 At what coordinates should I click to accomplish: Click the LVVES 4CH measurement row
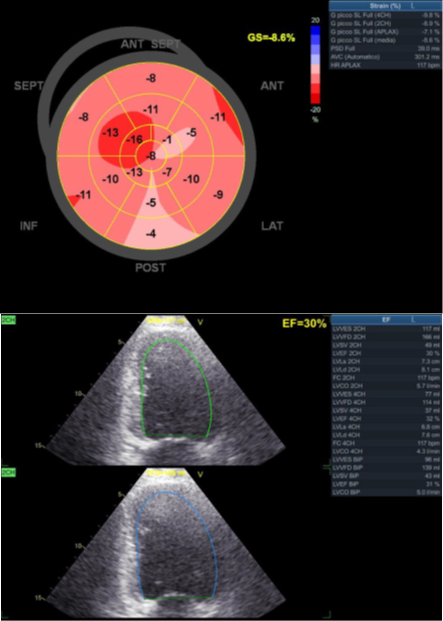tap(386, 394)
